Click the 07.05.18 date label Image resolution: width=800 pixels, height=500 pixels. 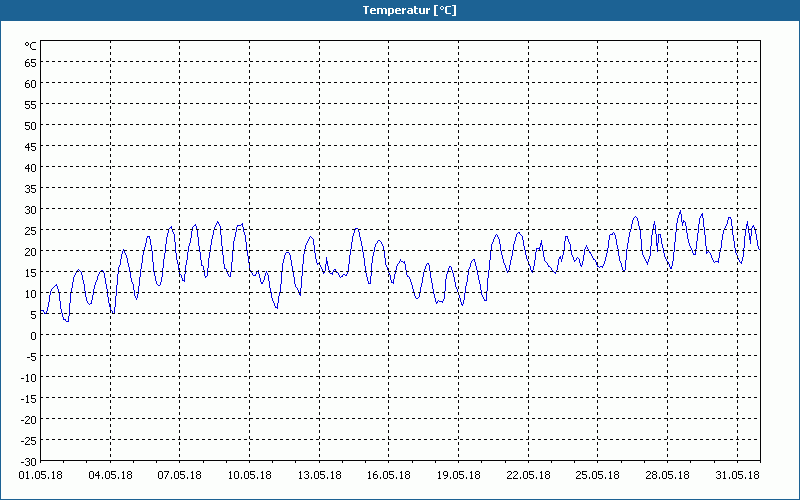(x=180, y=476)
